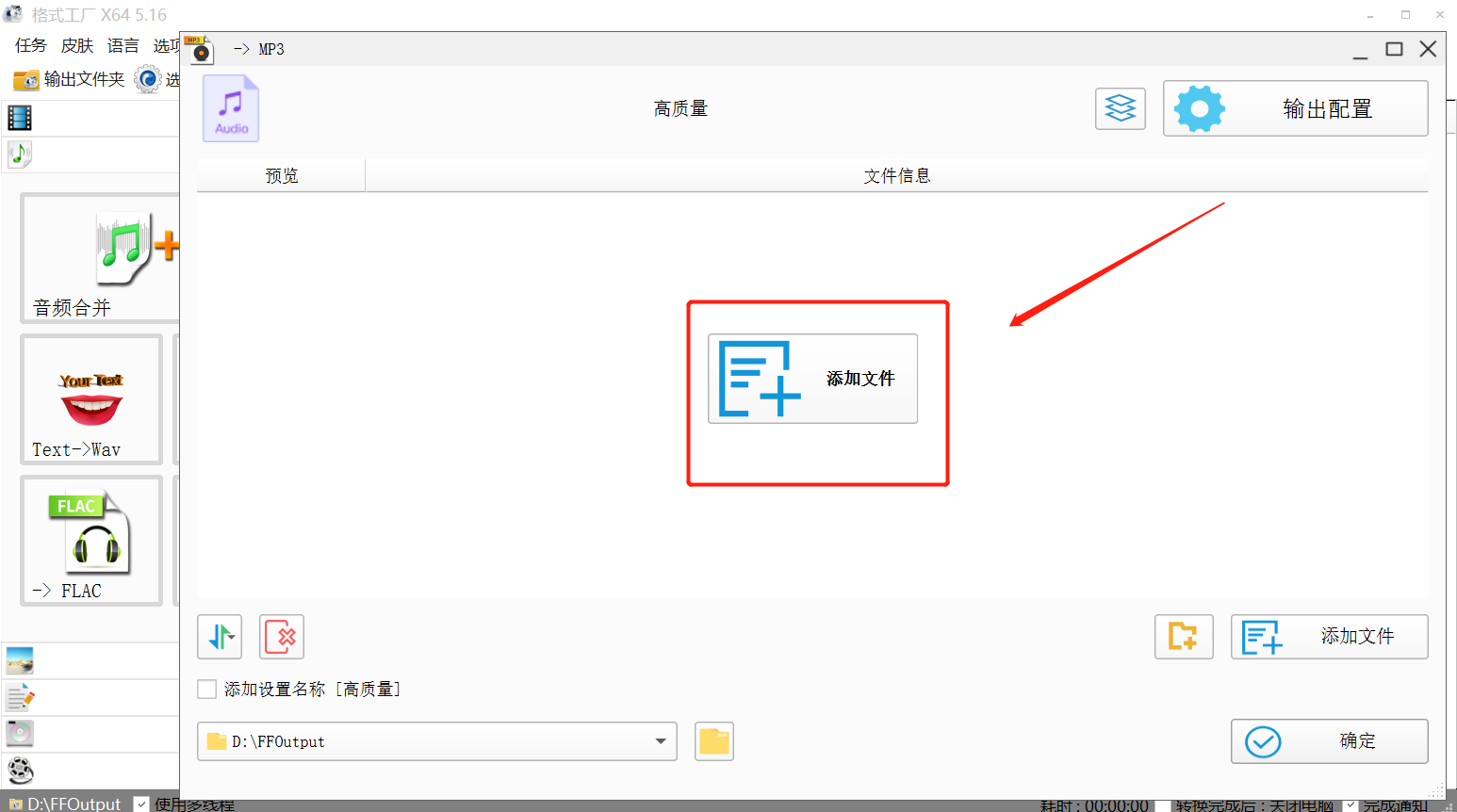Select the -> FLAC conversion icon
The width and height of the screenshot is (1457, 812).
pyautogui.click(x=91, y=541)
